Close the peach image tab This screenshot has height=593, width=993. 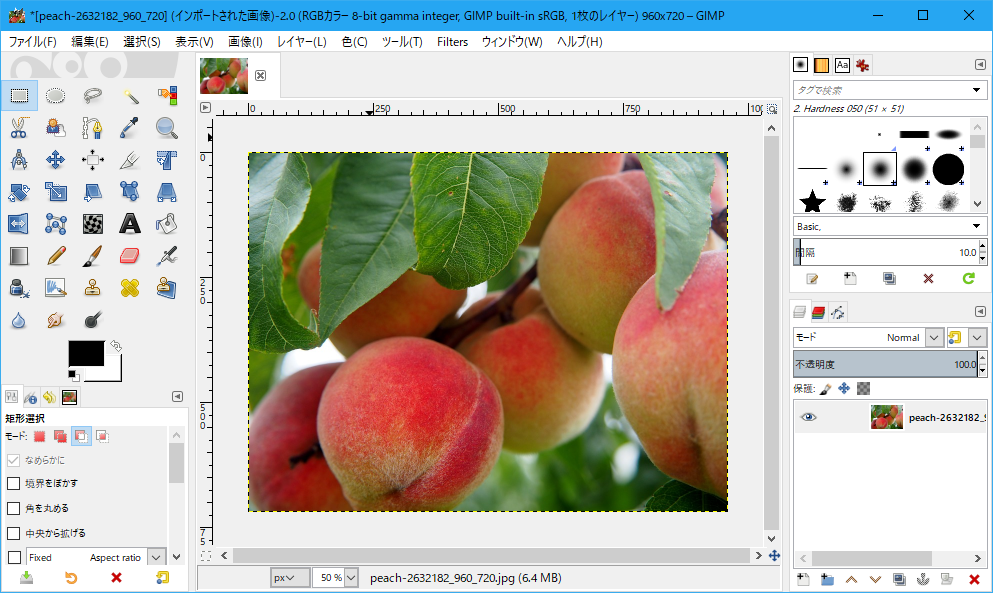tap(260, 75)
